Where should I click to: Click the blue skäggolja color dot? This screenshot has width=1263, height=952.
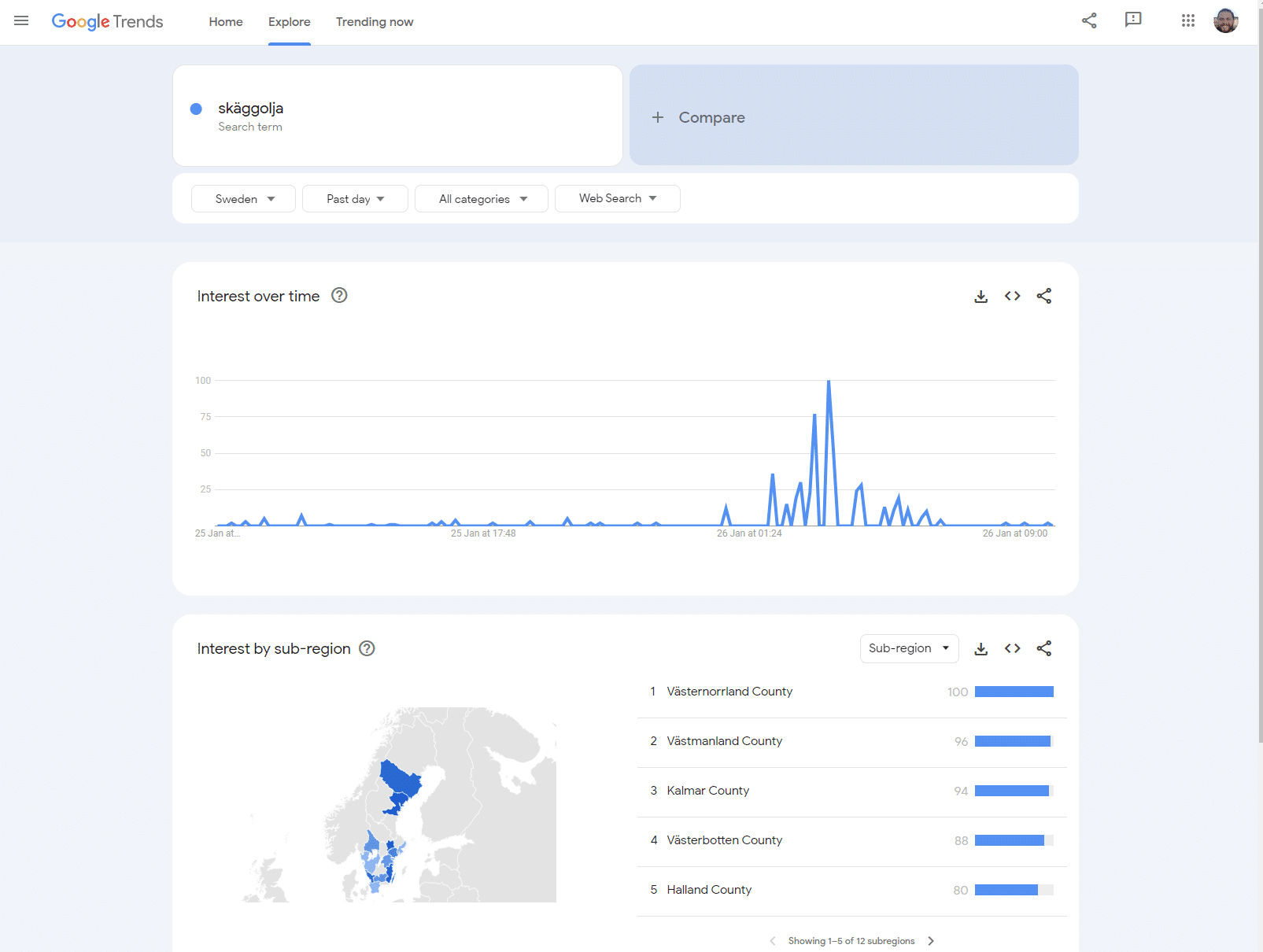point(196,109)
